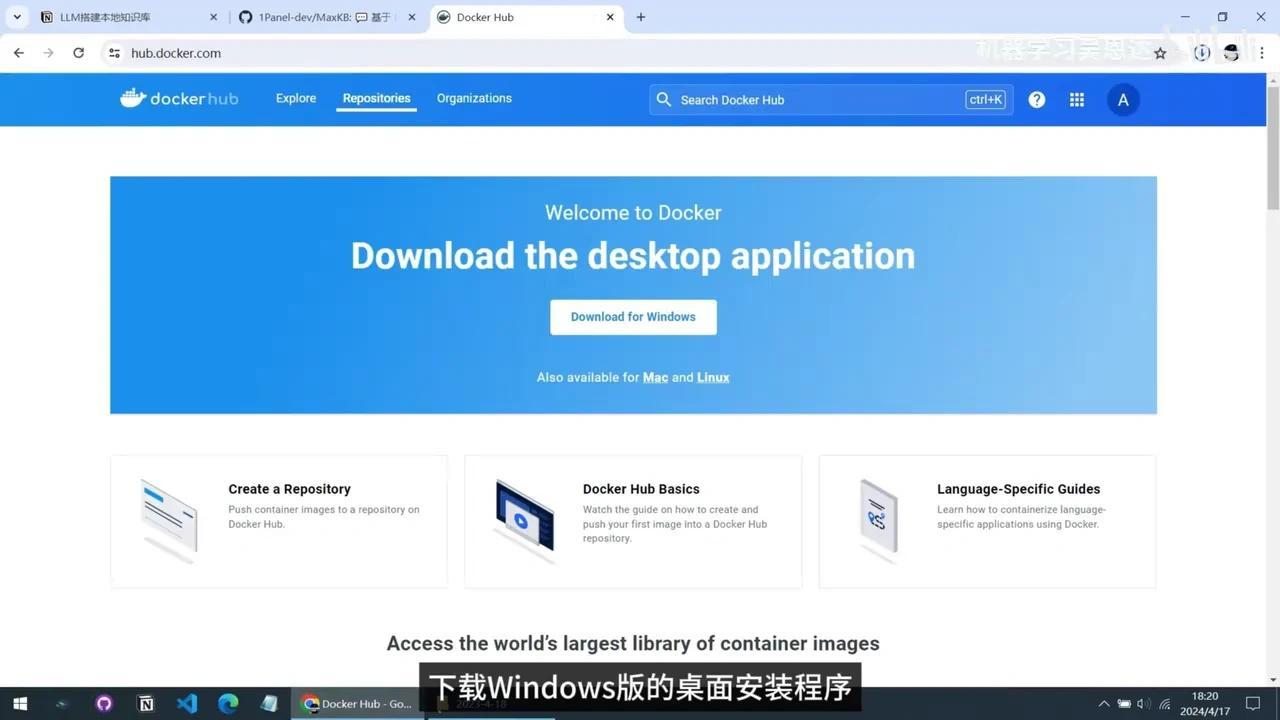
Task: Open the Windows Start menu
Action: 19,704
